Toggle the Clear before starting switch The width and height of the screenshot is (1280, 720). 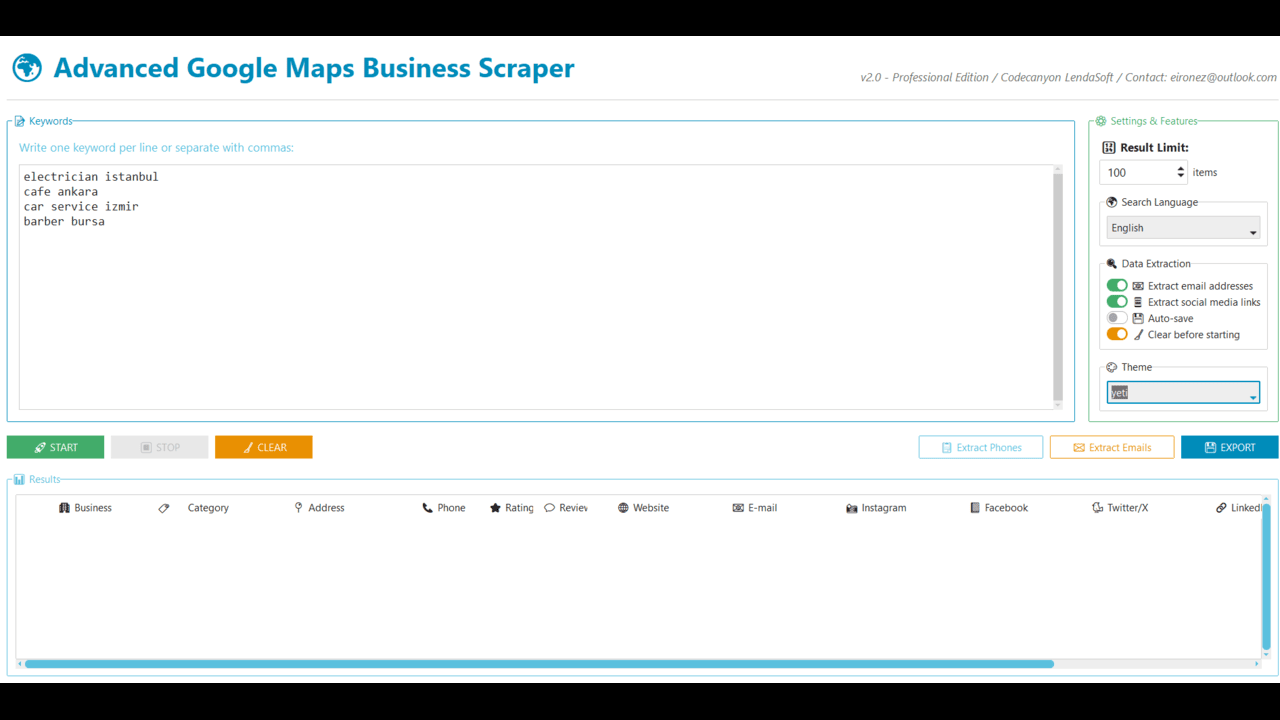[1117, 334]
